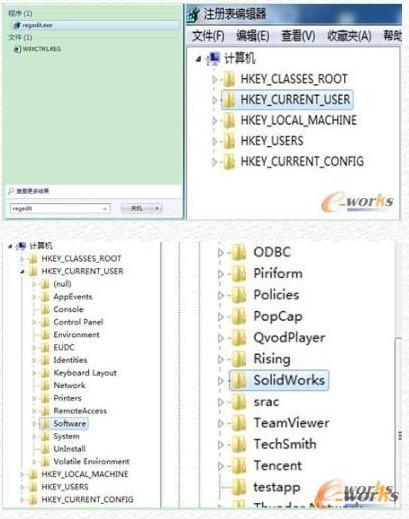
Task: Click the magnifier link to see more results
Action: click(29, 191)
